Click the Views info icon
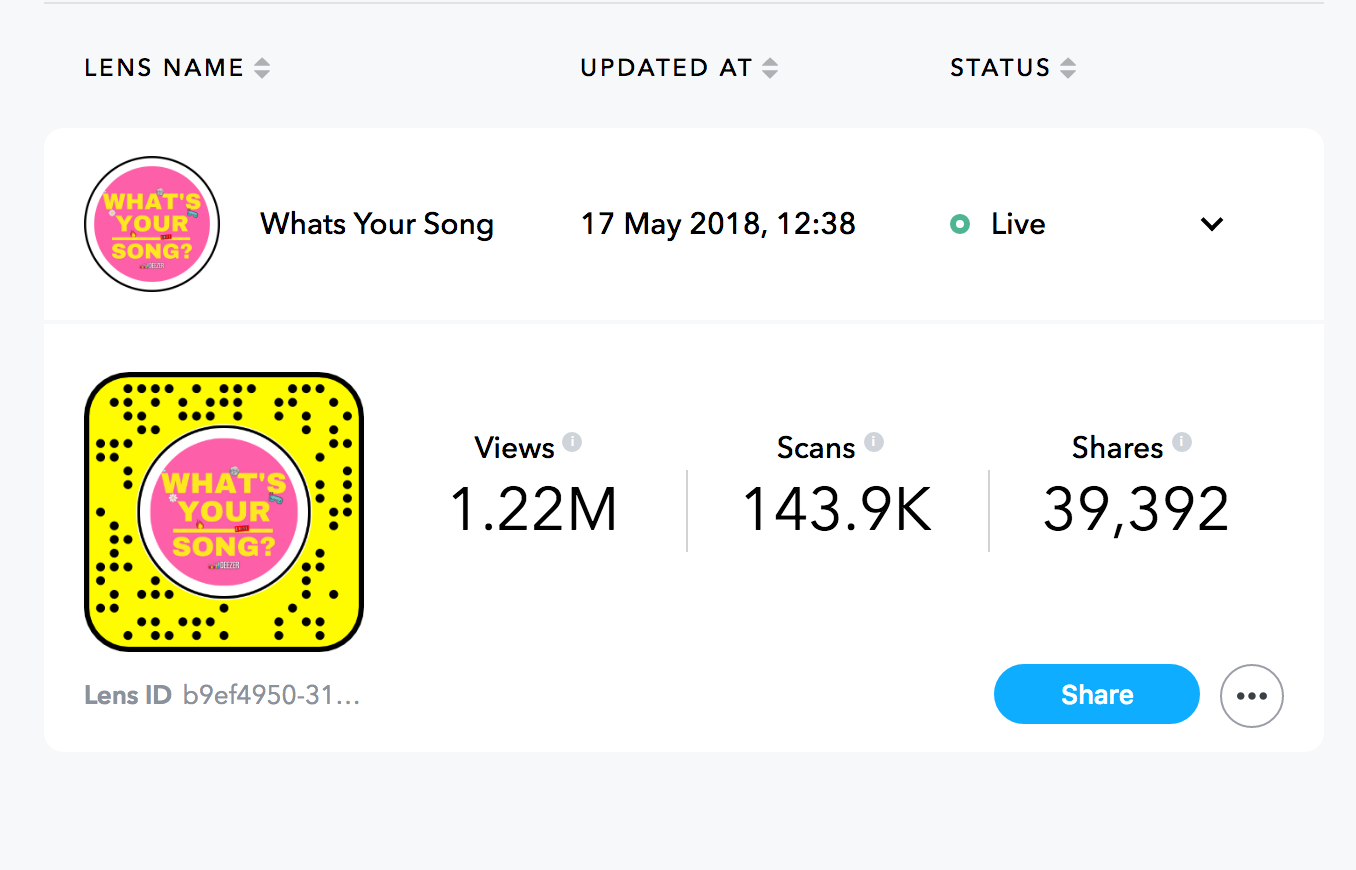Screen dimensions: 1356x870 572,442
